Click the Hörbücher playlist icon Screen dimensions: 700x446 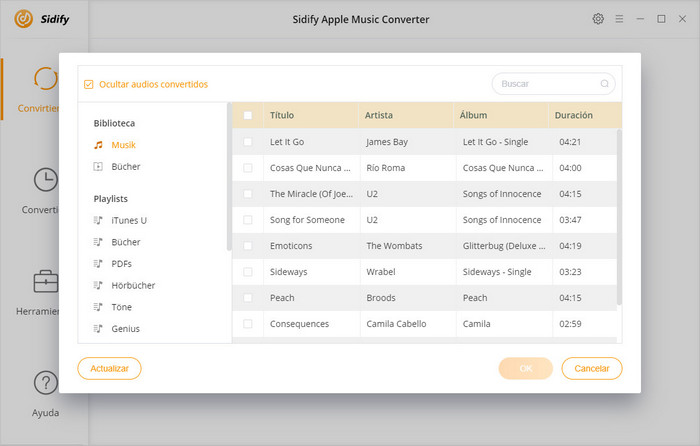point(98,285)
